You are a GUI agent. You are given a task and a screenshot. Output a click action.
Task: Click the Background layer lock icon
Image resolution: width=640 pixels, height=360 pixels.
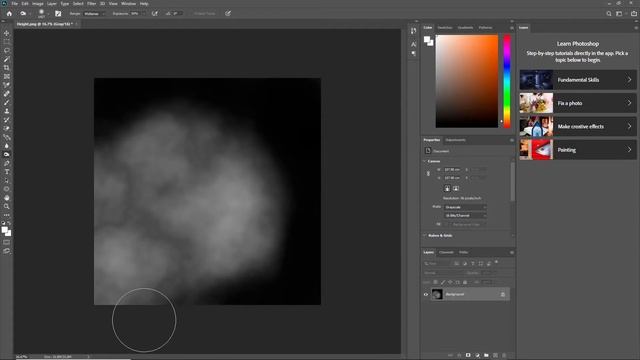tap(503, 294)
